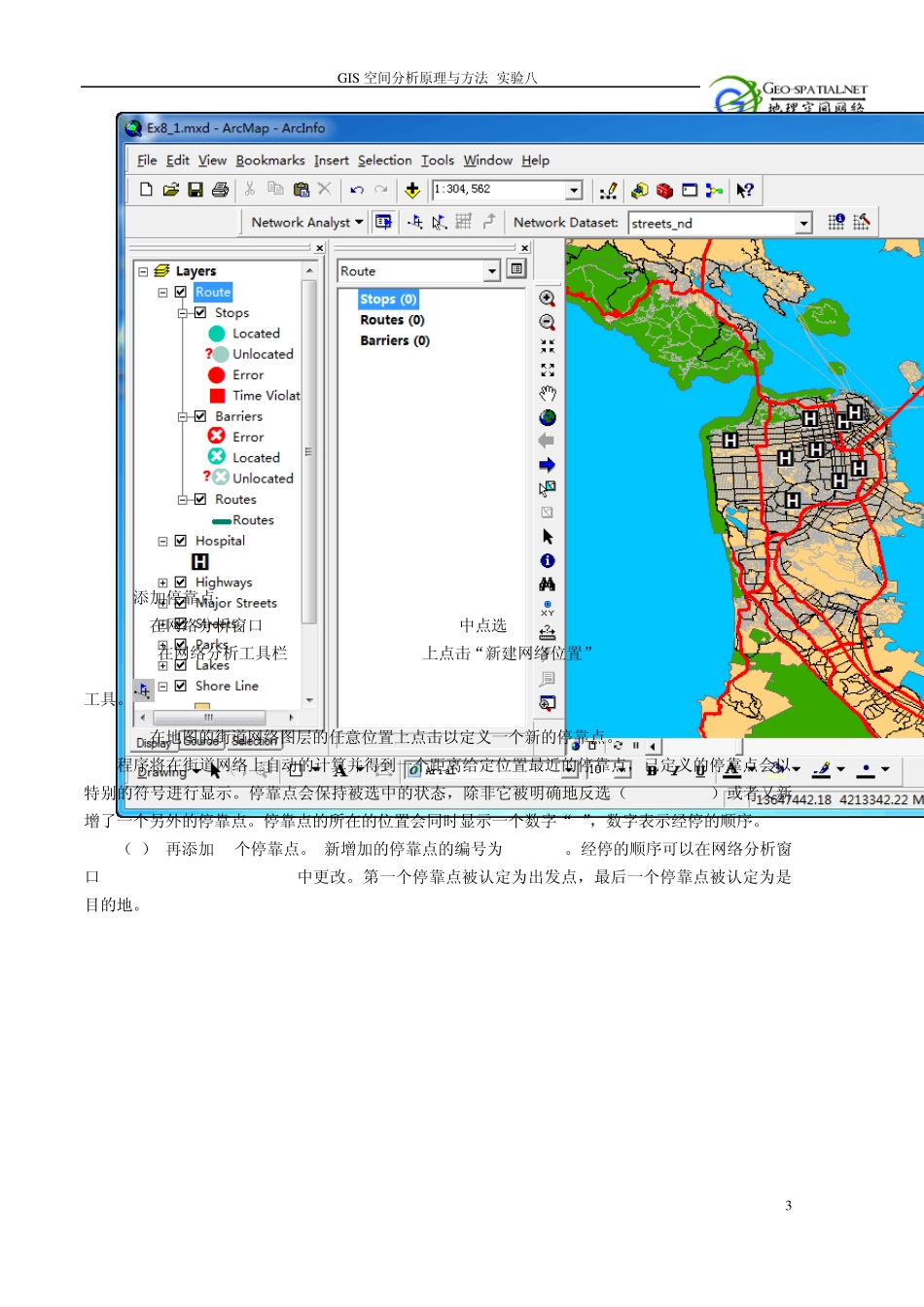Viewport: 924px width, 1307px height.
Task: Open the ModelBuilder icon
Action: coord(715,191)
